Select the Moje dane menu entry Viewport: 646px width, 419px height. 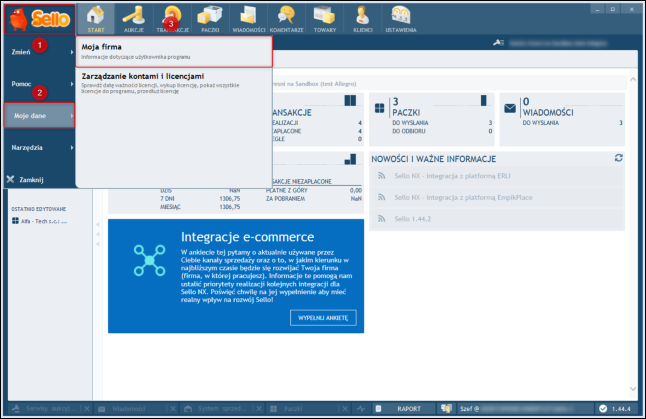[40, 115]
